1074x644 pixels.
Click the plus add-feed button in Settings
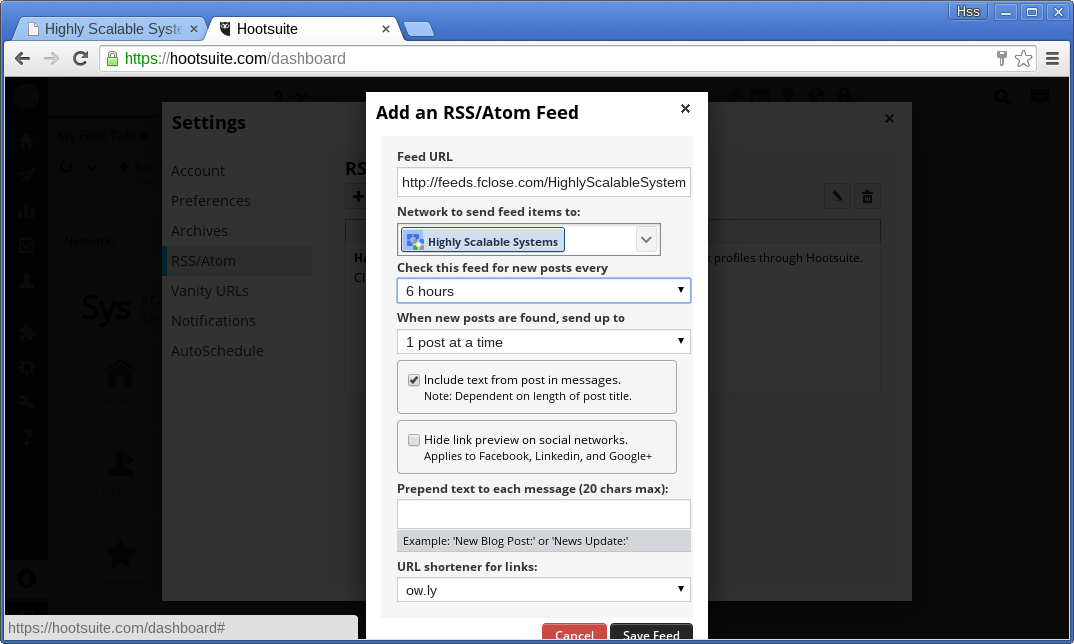tap(357, 197)
